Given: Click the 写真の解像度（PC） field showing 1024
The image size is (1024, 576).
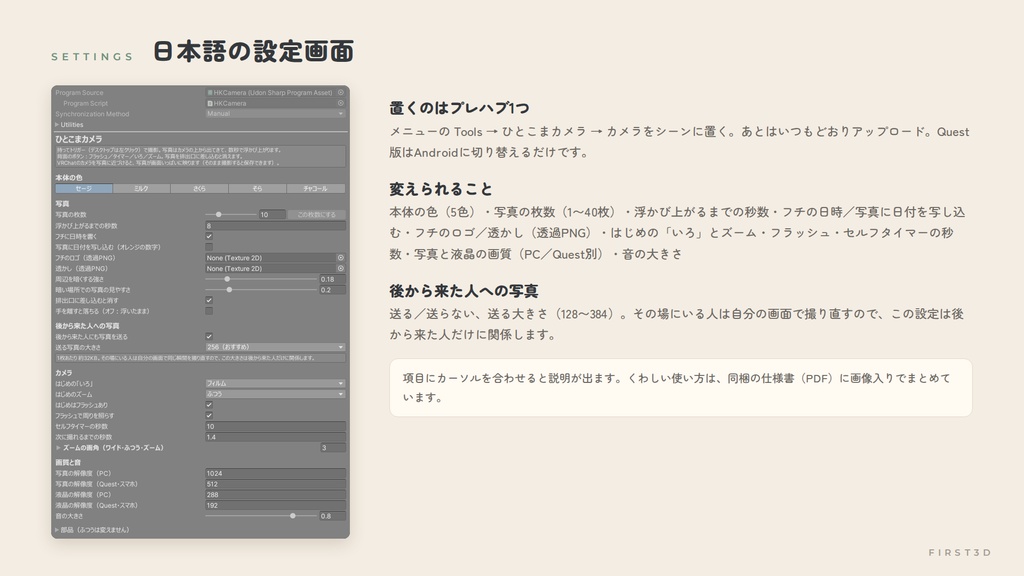Looking at the screenshot, I should coord(275,473).
